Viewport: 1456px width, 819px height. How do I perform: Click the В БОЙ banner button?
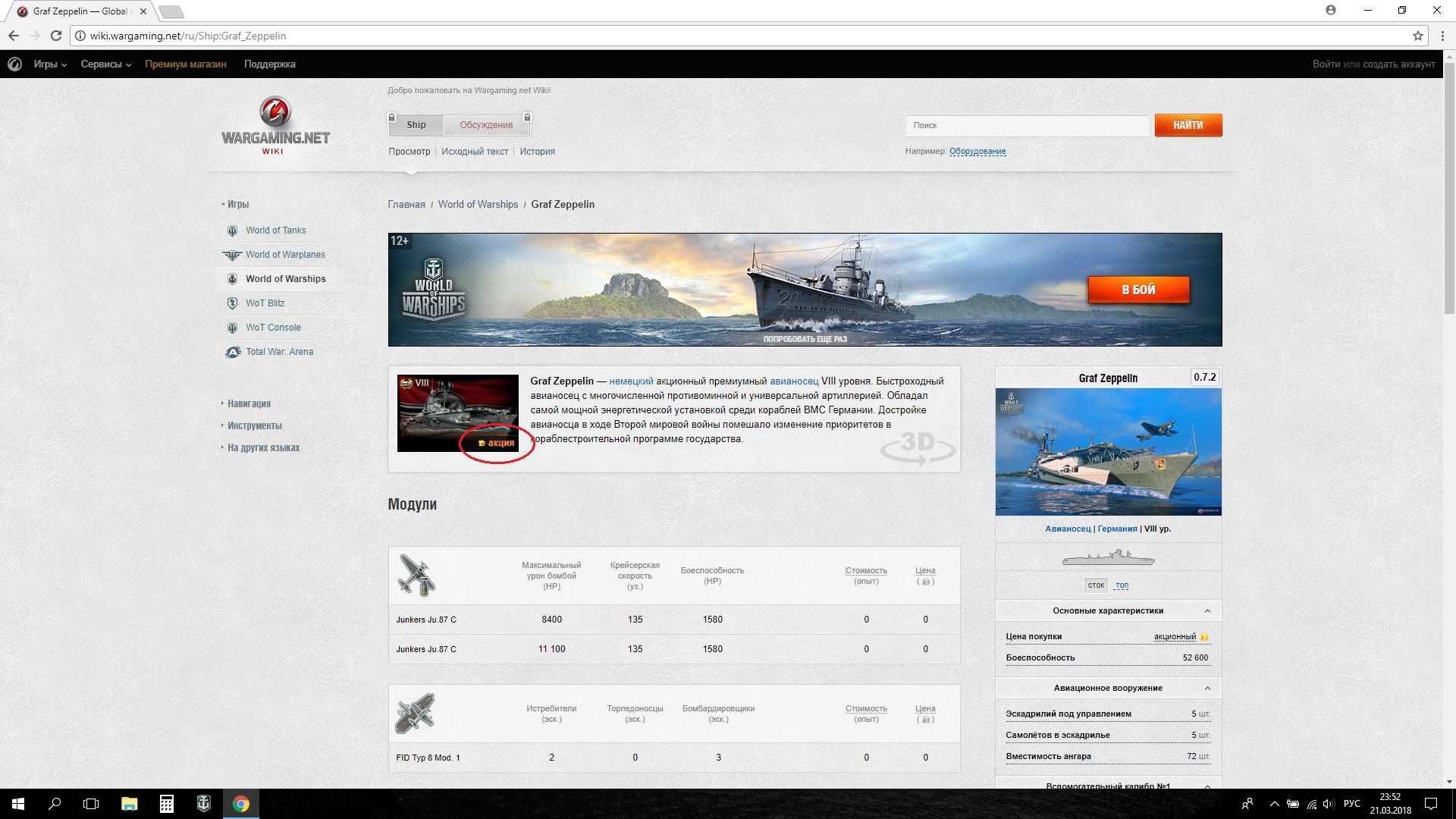click(1138, 290)
